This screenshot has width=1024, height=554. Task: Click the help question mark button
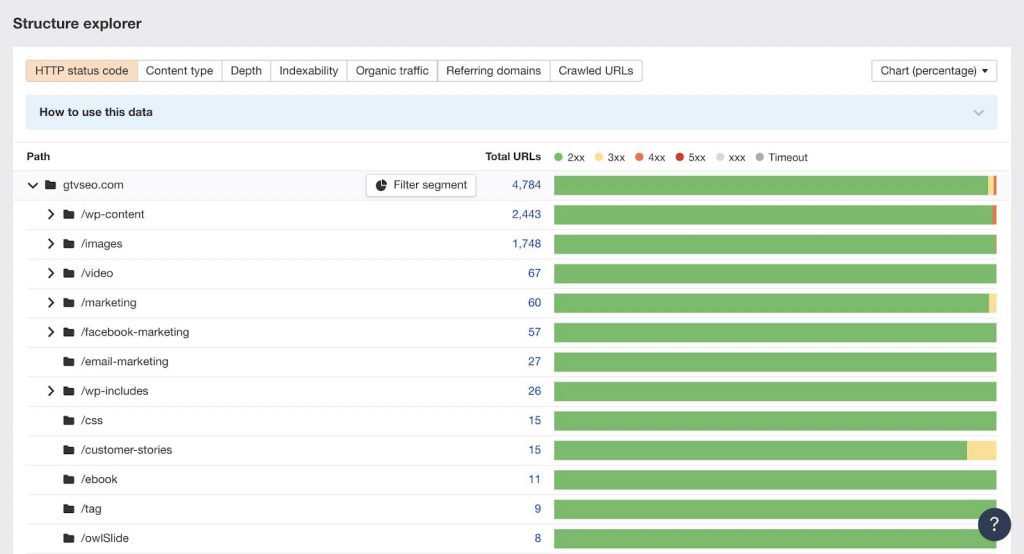click(994, 524)
